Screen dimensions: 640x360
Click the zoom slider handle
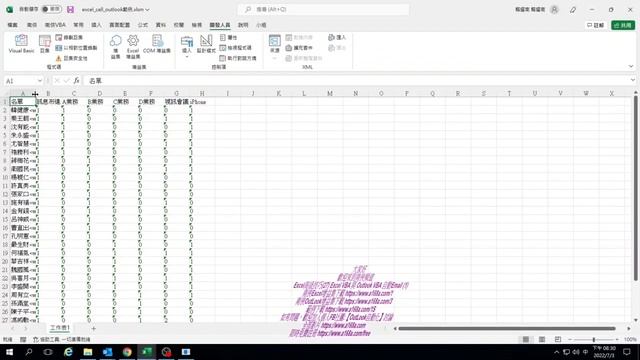pos(593,339)
